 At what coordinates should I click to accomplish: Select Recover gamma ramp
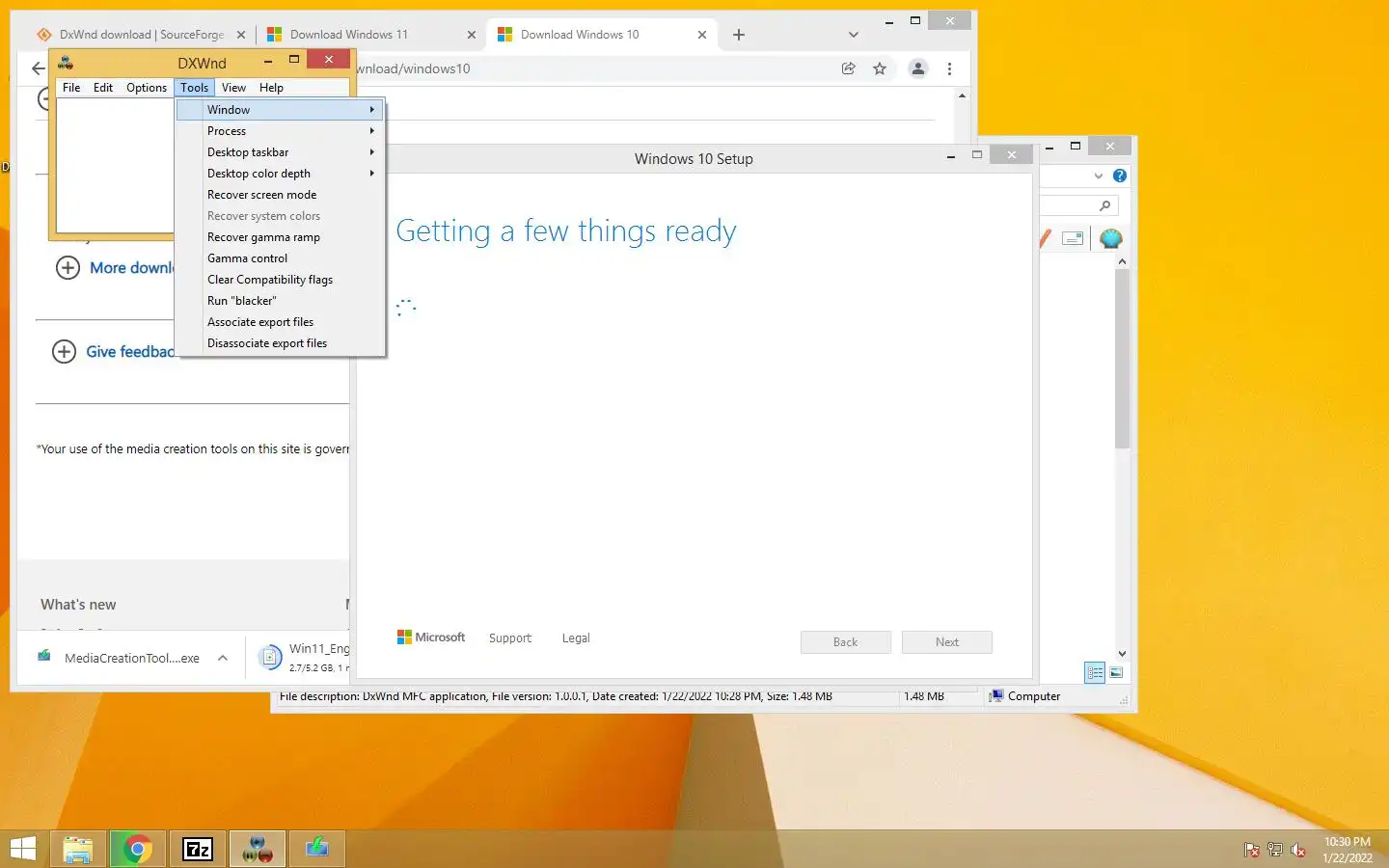[280, 237]
